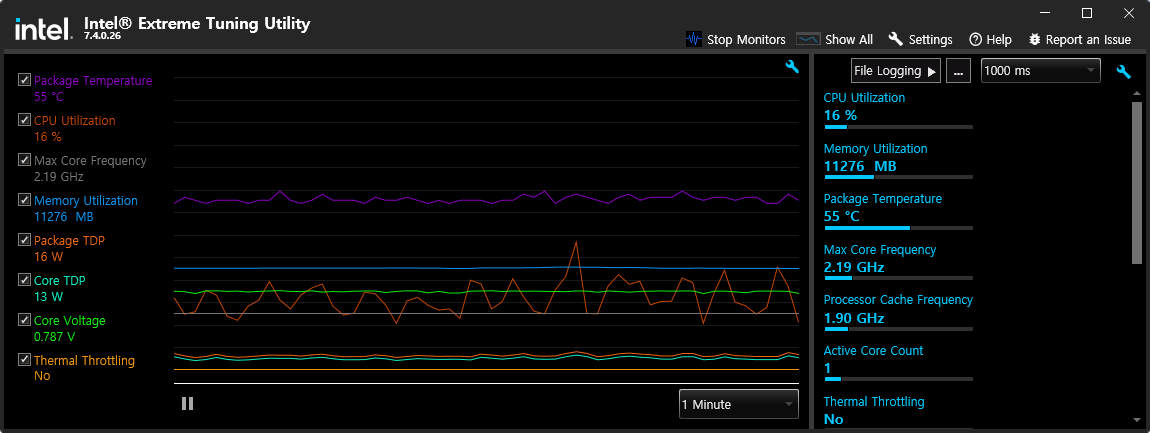Click the ellipsis browse button
Screen dimensions: 1150x433
[959, 71]
